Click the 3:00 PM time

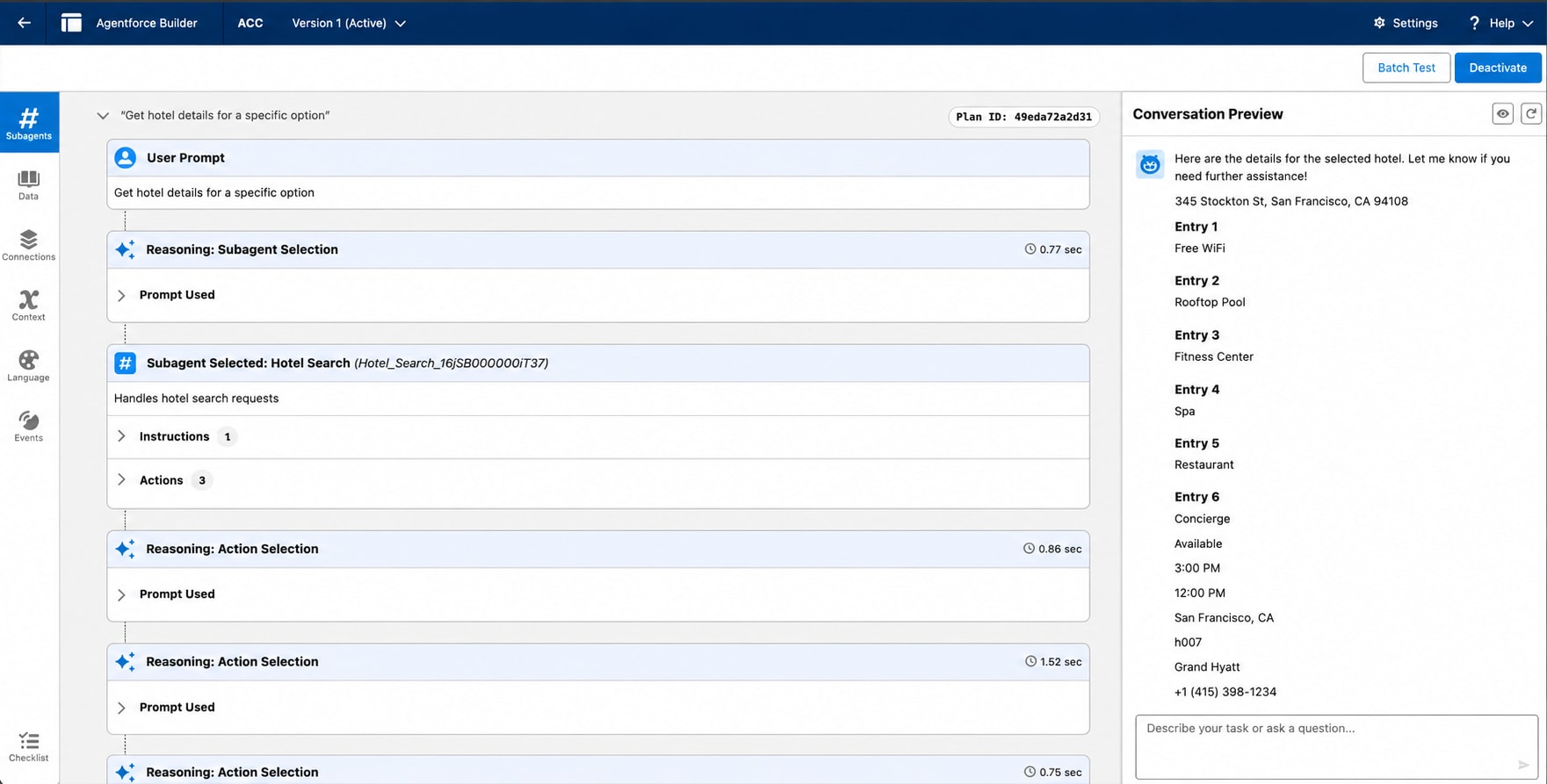(x=1197, y=568)
